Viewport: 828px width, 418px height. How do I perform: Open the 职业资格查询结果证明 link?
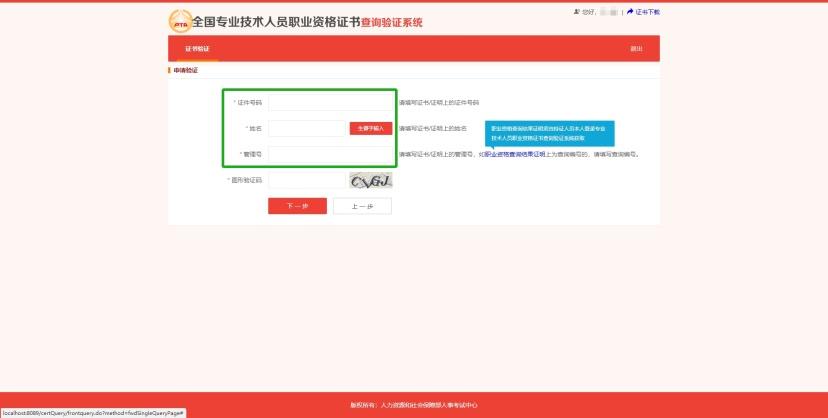point(515,155)
